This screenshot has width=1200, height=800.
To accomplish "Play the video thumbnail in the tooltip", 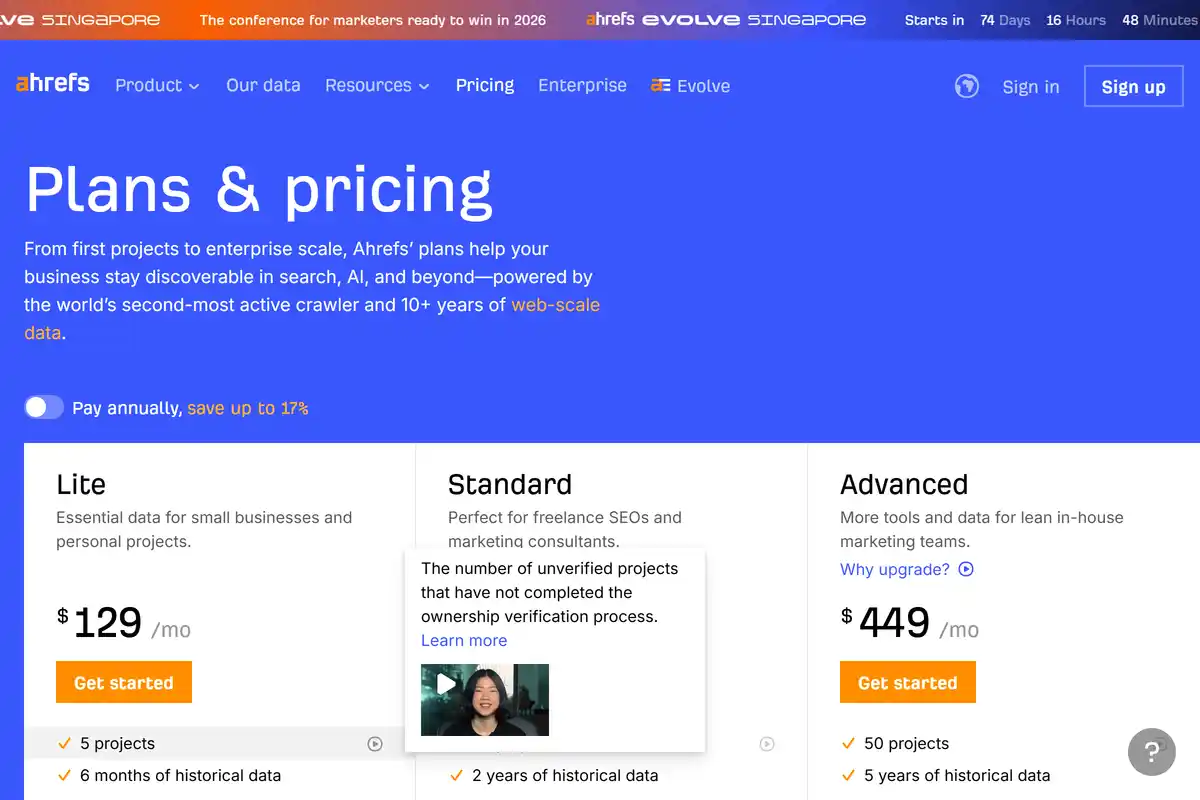I will coord(484,699).
